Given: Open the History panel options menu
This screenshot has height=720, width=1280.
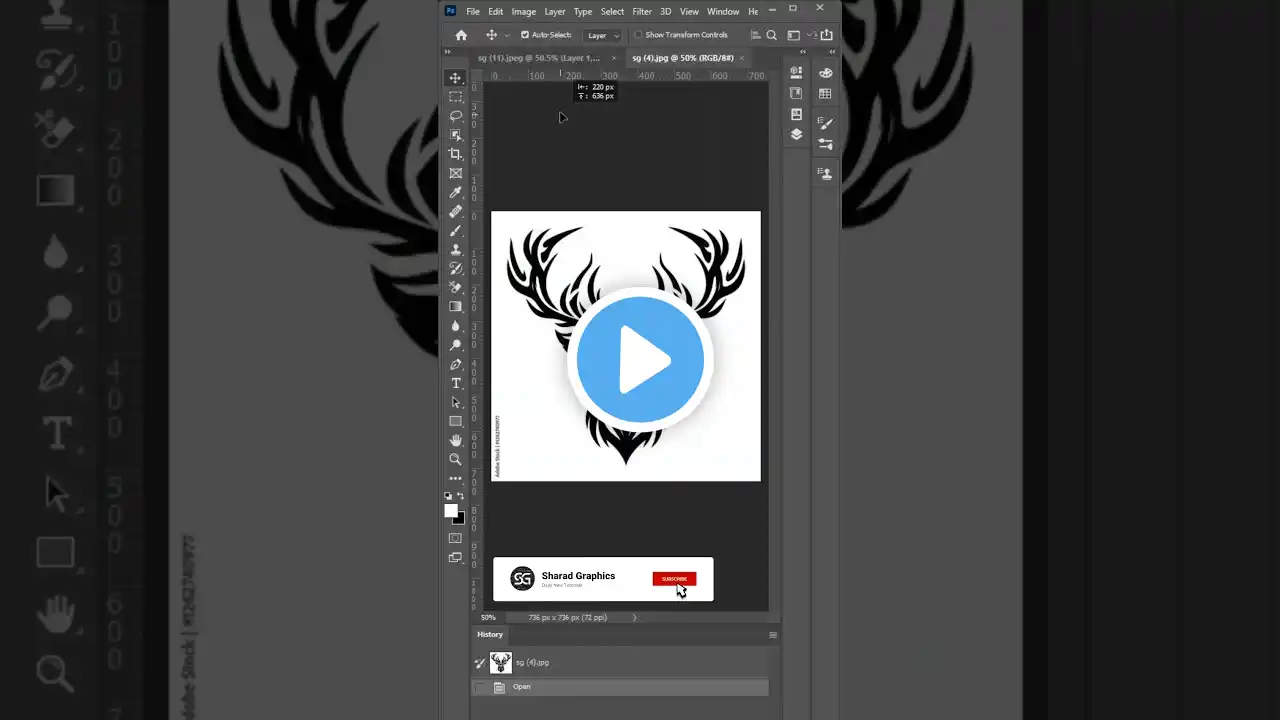Looking at the screenshot, I should click(772, 635).
